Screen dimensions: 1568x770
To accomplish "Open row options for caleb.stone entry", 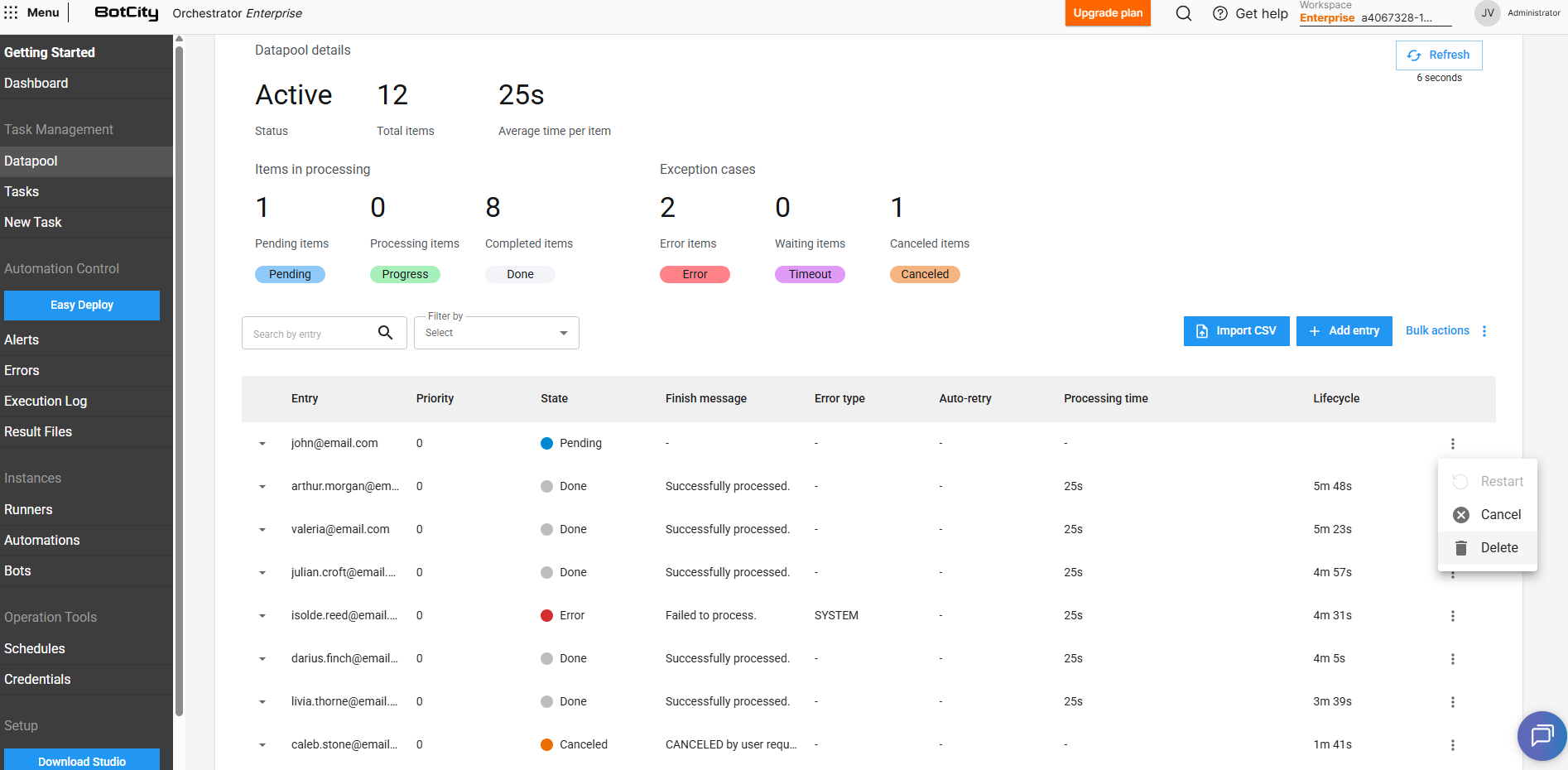I will coord(1452,745).
